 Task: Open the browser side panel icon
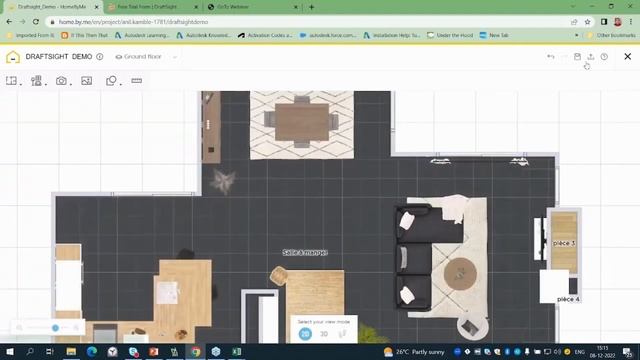click(604, 22)
